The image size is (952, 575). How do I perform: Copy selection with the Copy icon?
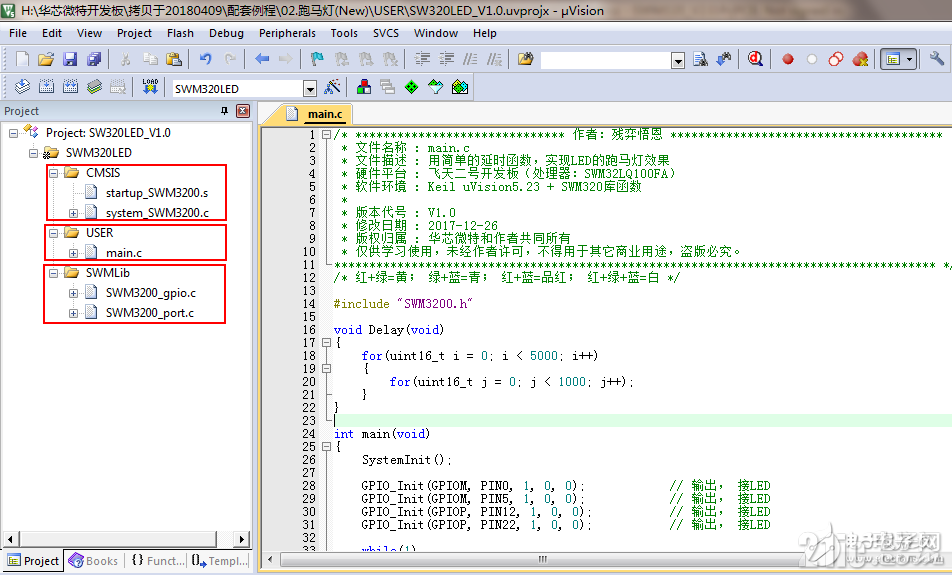tap(150, 59)
